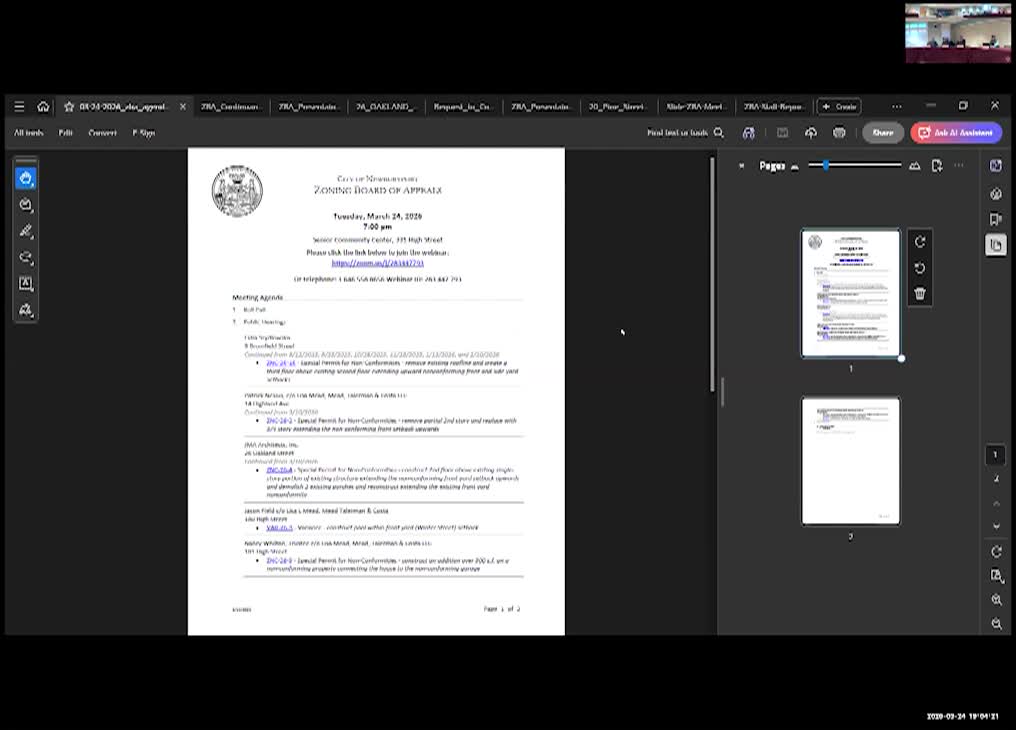Switch to the ZA_OAKLAND document tab
Image resolution: width=1016 pixels, height=730 pixels.
(386, 106)
